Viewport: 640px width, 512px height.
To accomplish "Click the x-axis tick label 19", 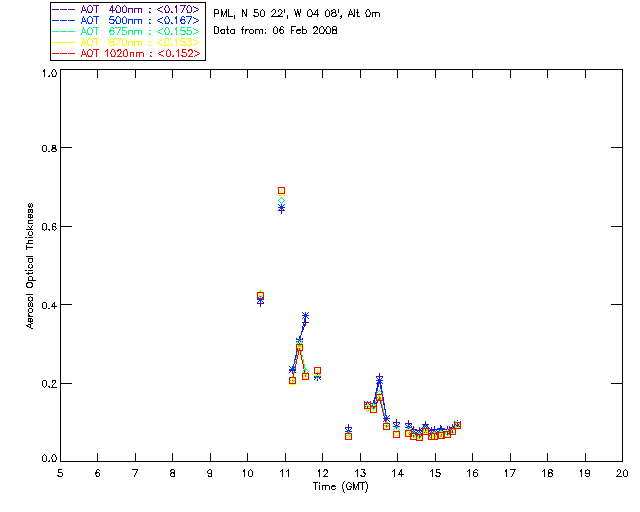I will tap(585, 473).
